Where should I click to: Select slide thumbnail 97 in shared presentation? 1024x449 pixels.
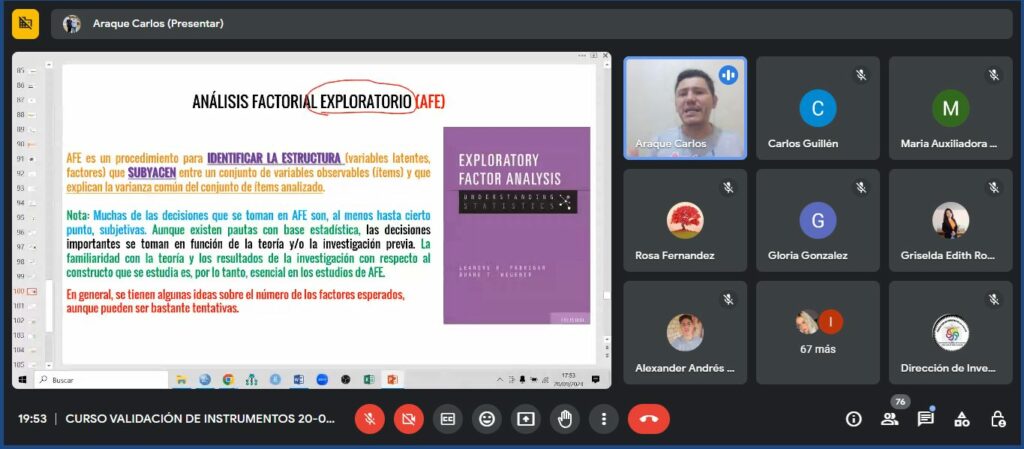click(31, 247)
